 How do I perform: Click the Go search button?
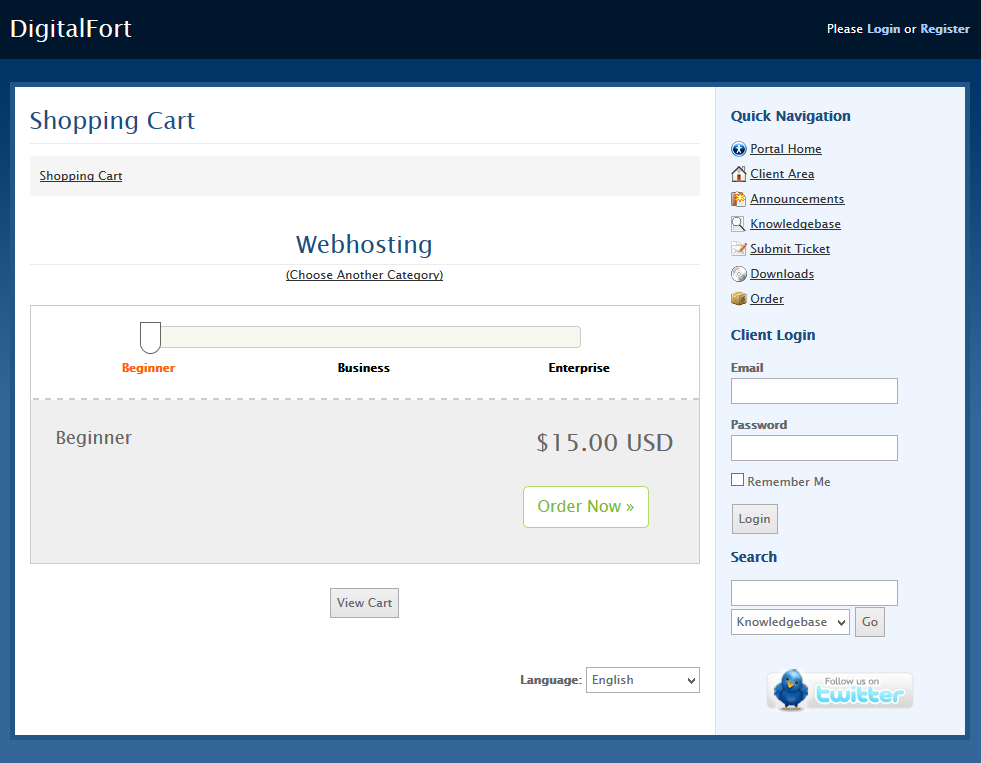click(870, 622)
